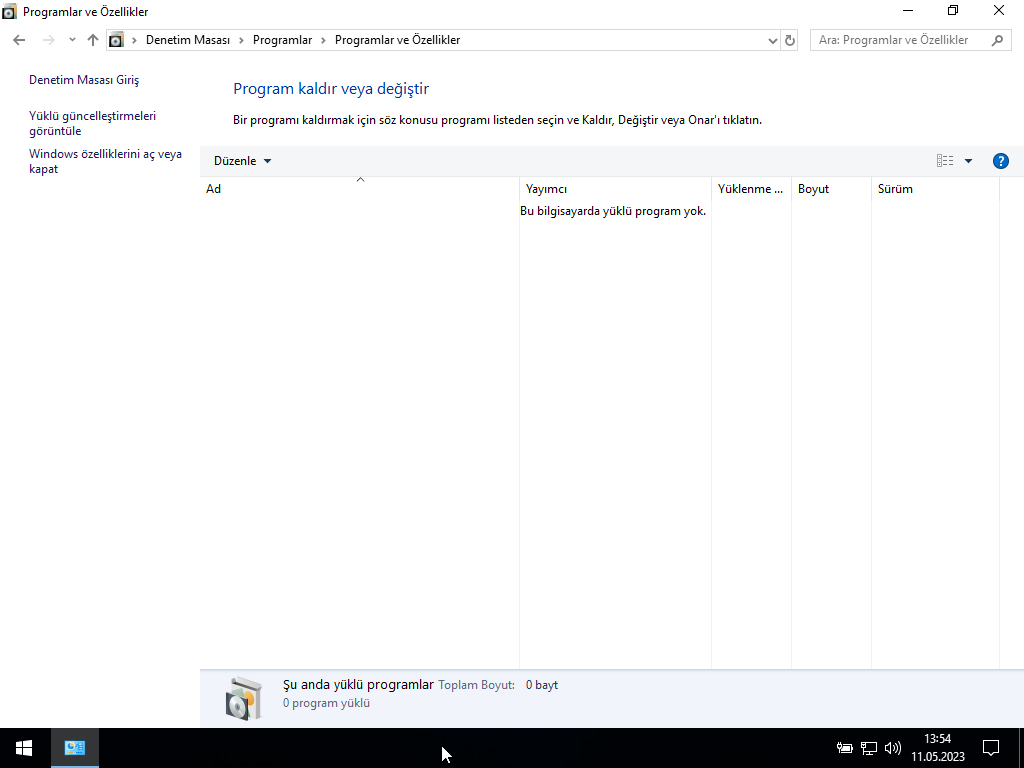Select Programlar in breadcrumb path
The width and height of the screenshot is (1024, 768).
click(282, 40)
